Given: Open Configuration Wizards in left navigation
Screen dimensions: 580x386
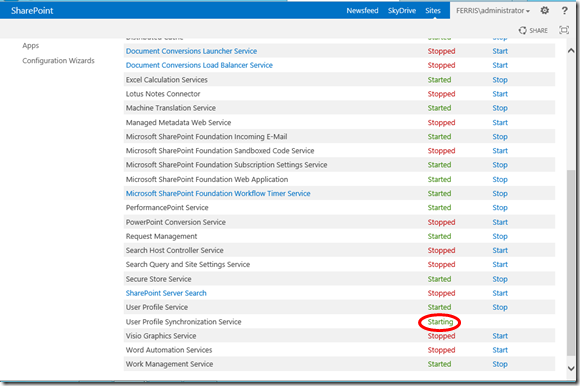Looking at the screenshot, I should pos(58,61).
